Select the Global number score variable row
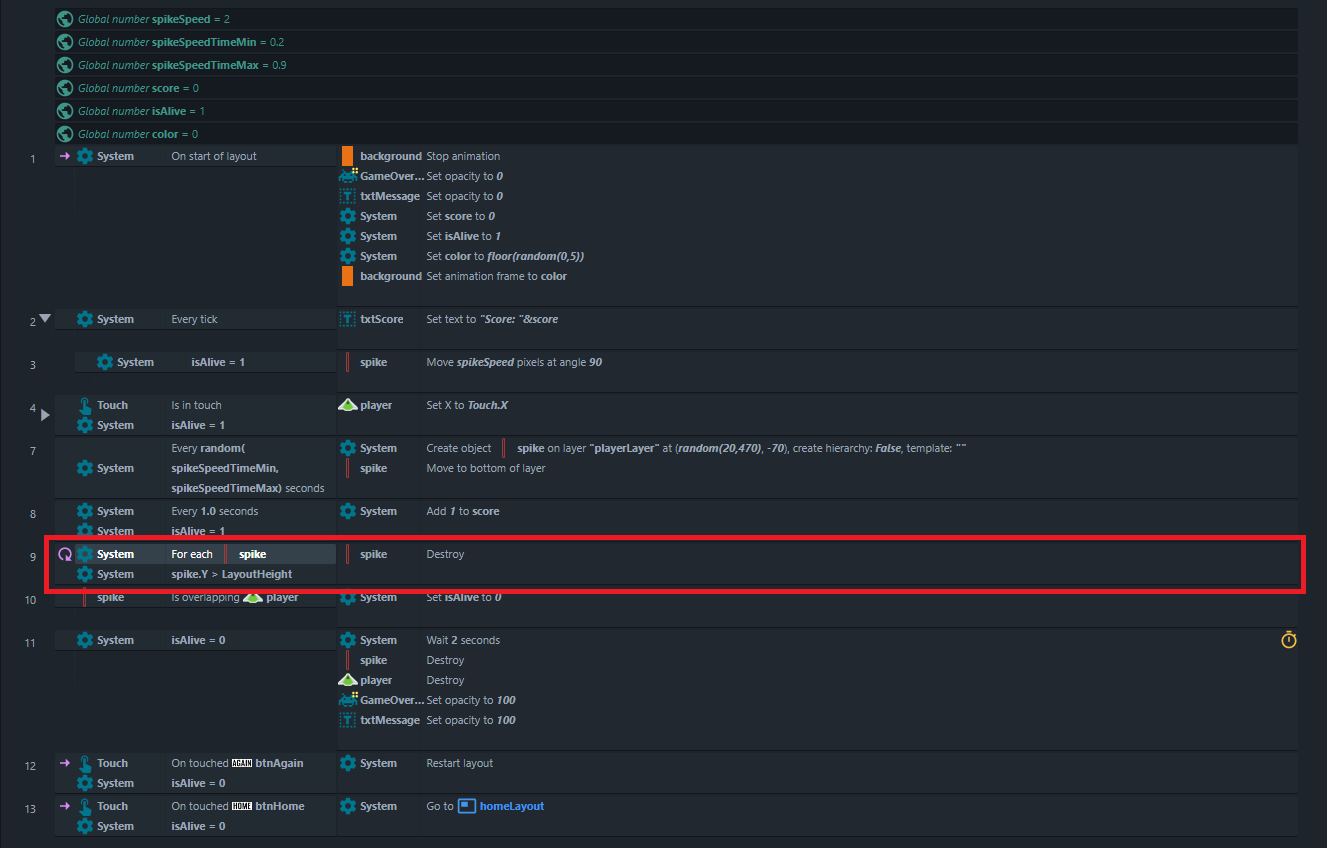The image size is (1327, 848). [x=677, y=88]
